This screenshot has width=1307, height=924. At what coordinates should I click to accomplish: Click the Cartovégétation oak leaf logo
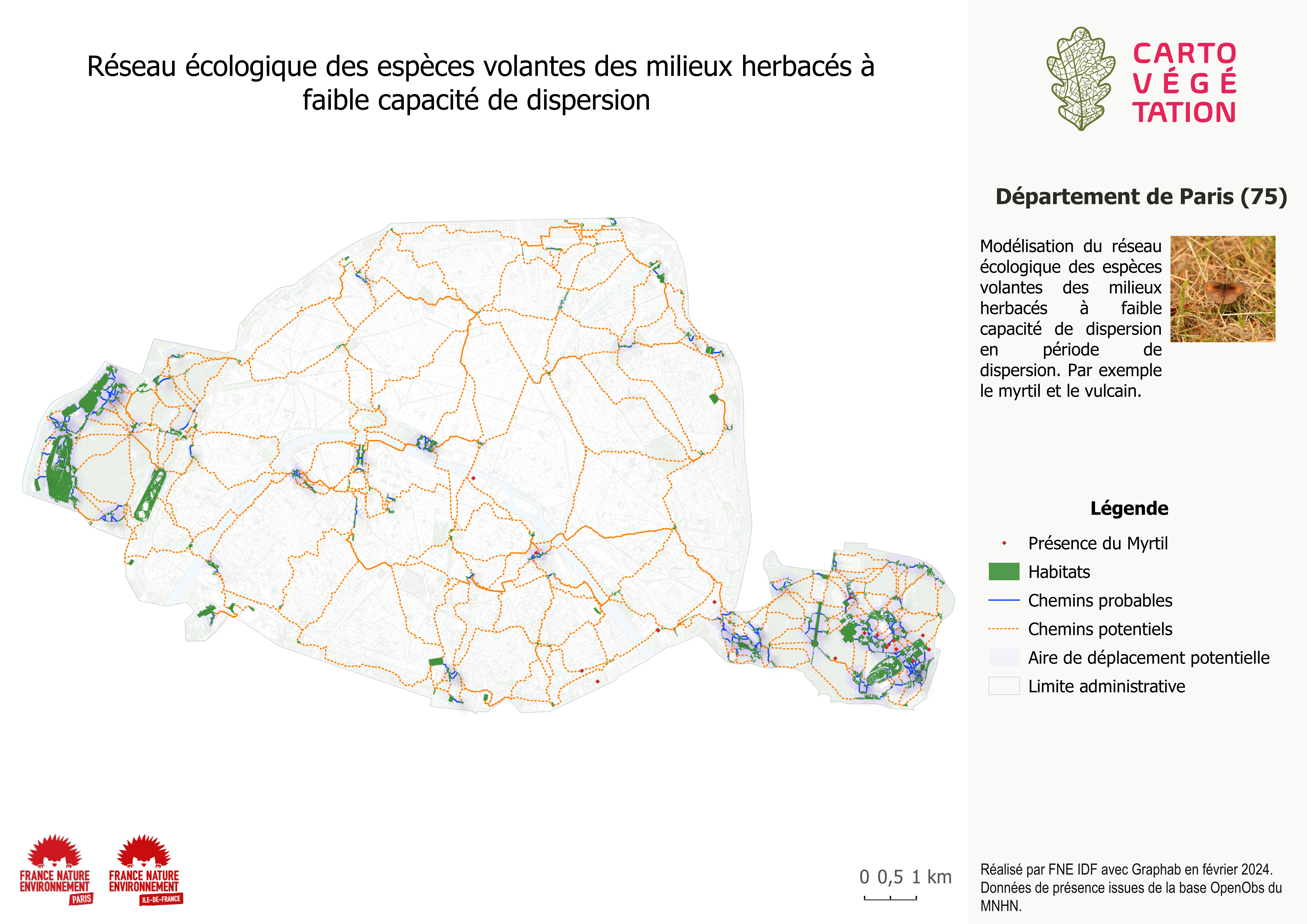click(1080, 79)
